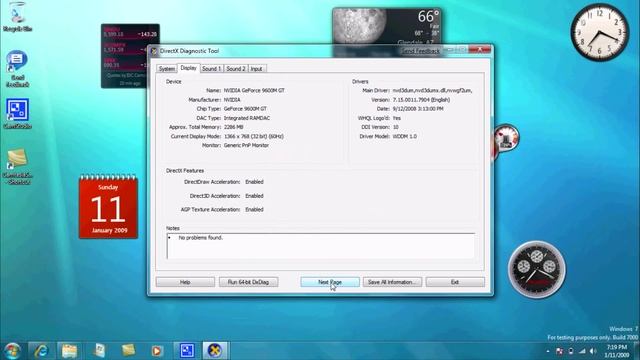The height and width of the screenshot is (360, 640).
Task: Open the Recycle Bin desktop icon
Action: click(x=17, y=16)
